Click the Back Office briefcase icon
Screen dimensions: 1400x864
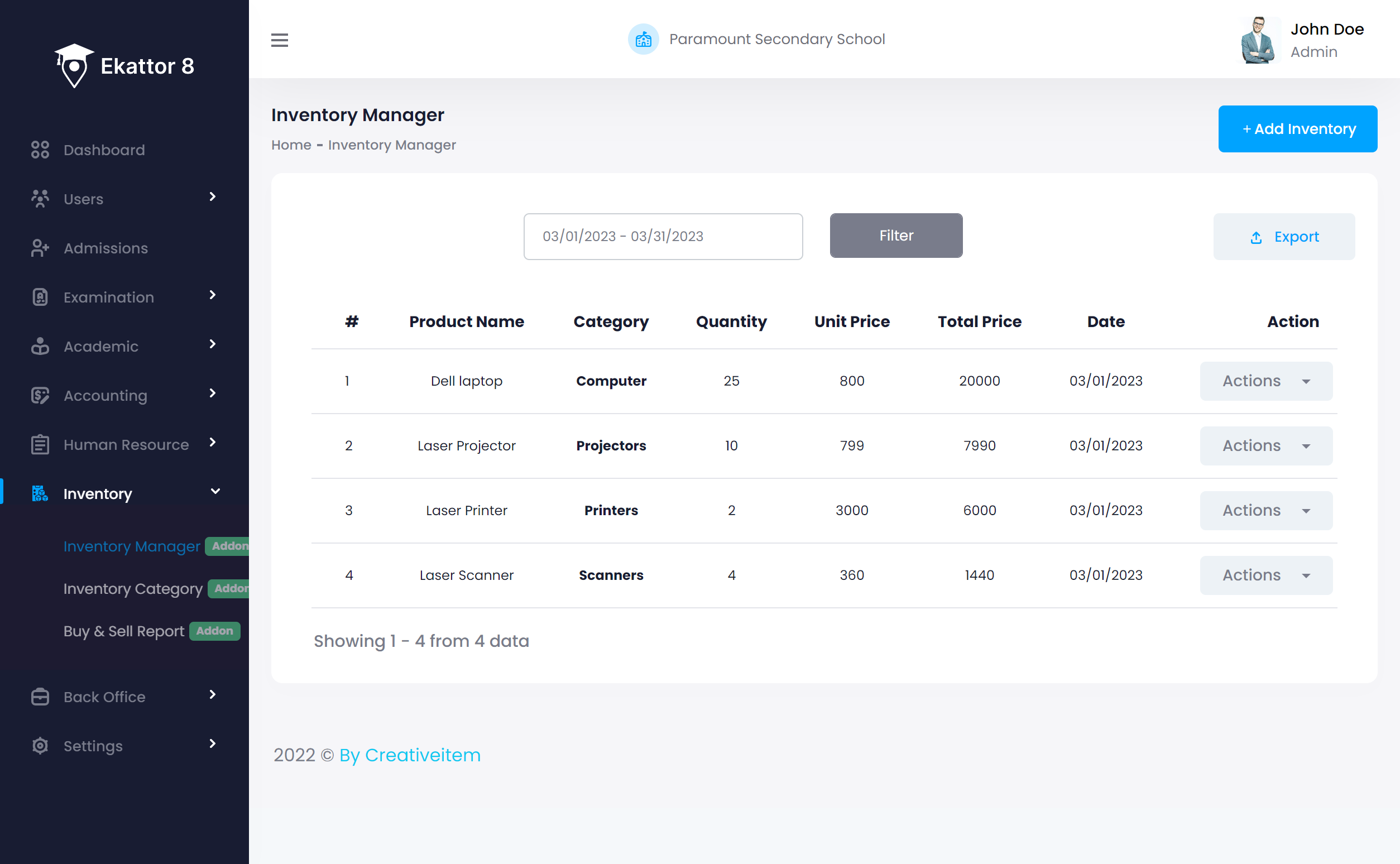(x=40, y=697)
